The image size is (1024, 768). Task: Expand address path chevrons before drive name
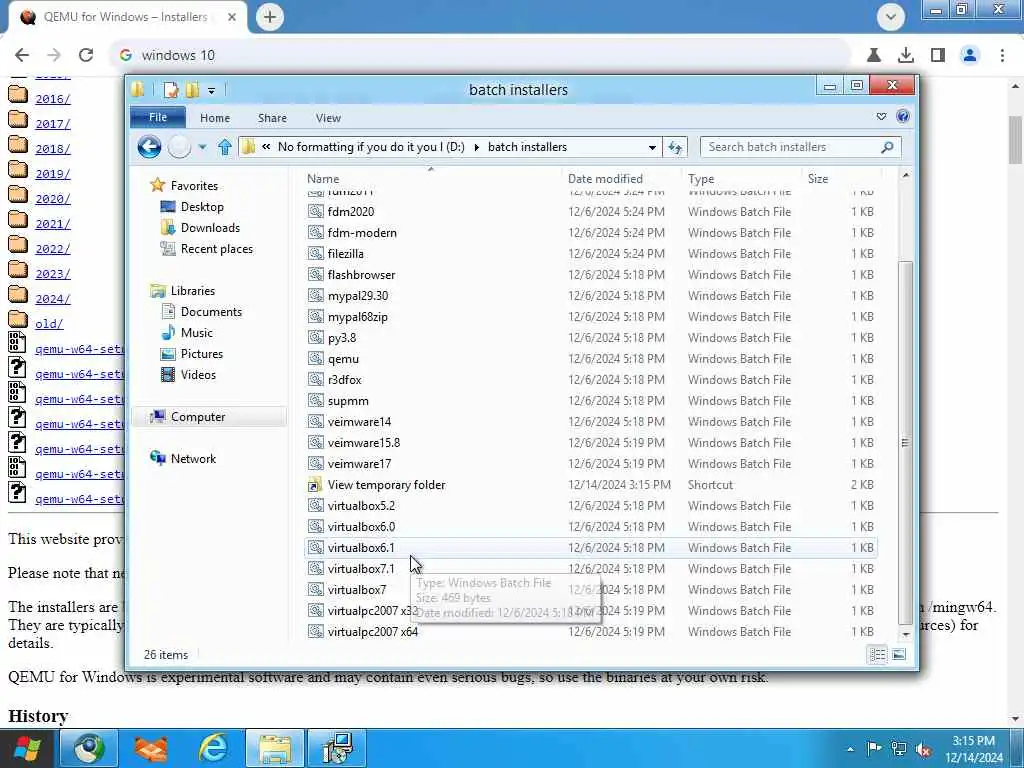[x=266, y=147]
